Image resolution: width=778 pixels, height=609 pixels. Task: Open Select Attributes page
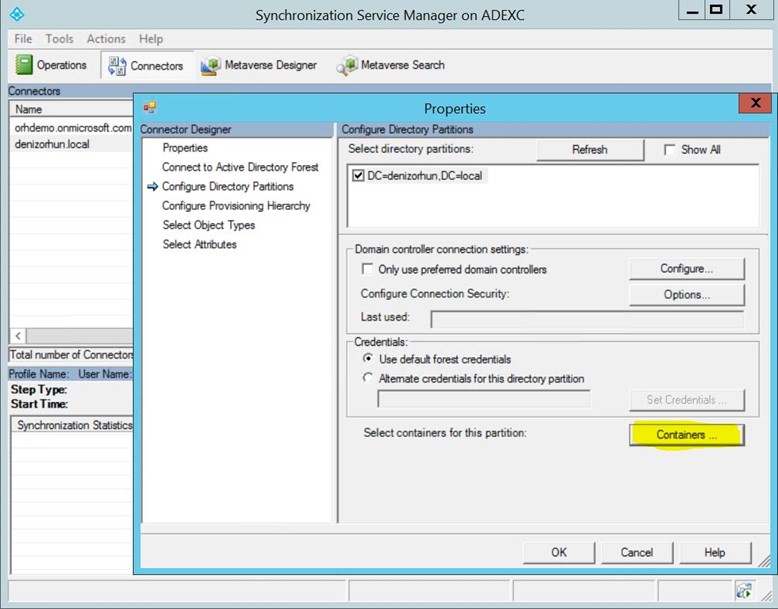click(199, 244)
